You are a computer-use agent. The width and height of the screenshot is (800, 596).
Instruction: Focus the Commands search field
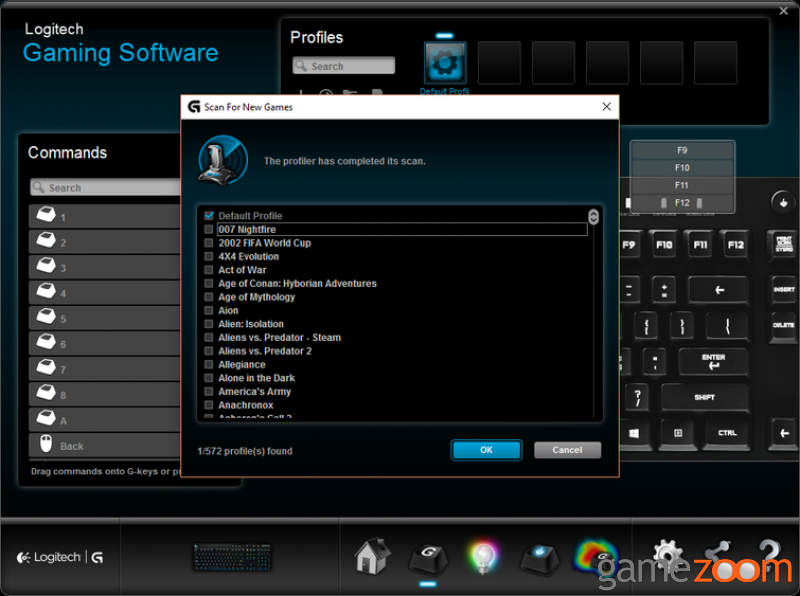[106, 187]
